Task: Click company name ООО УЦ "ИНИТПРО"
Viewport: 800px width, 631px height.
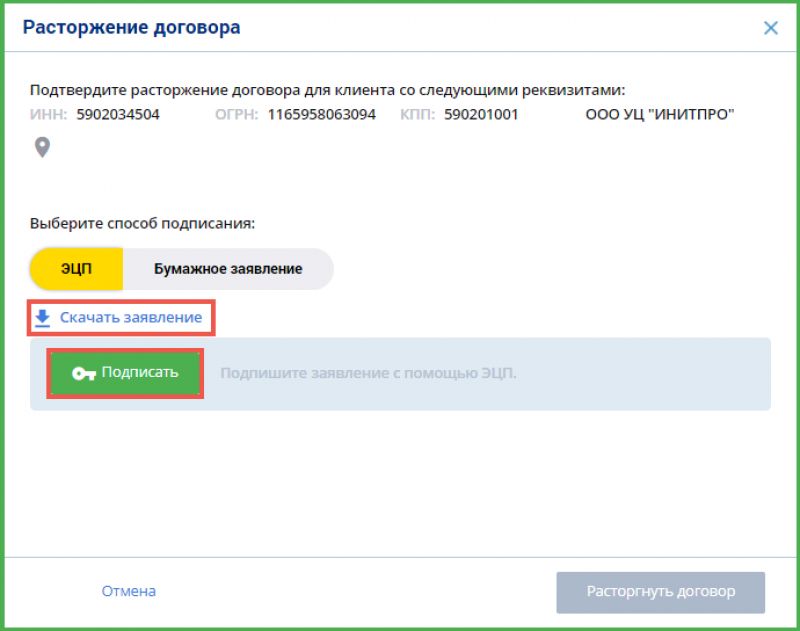Action: [x=660, y=114]
